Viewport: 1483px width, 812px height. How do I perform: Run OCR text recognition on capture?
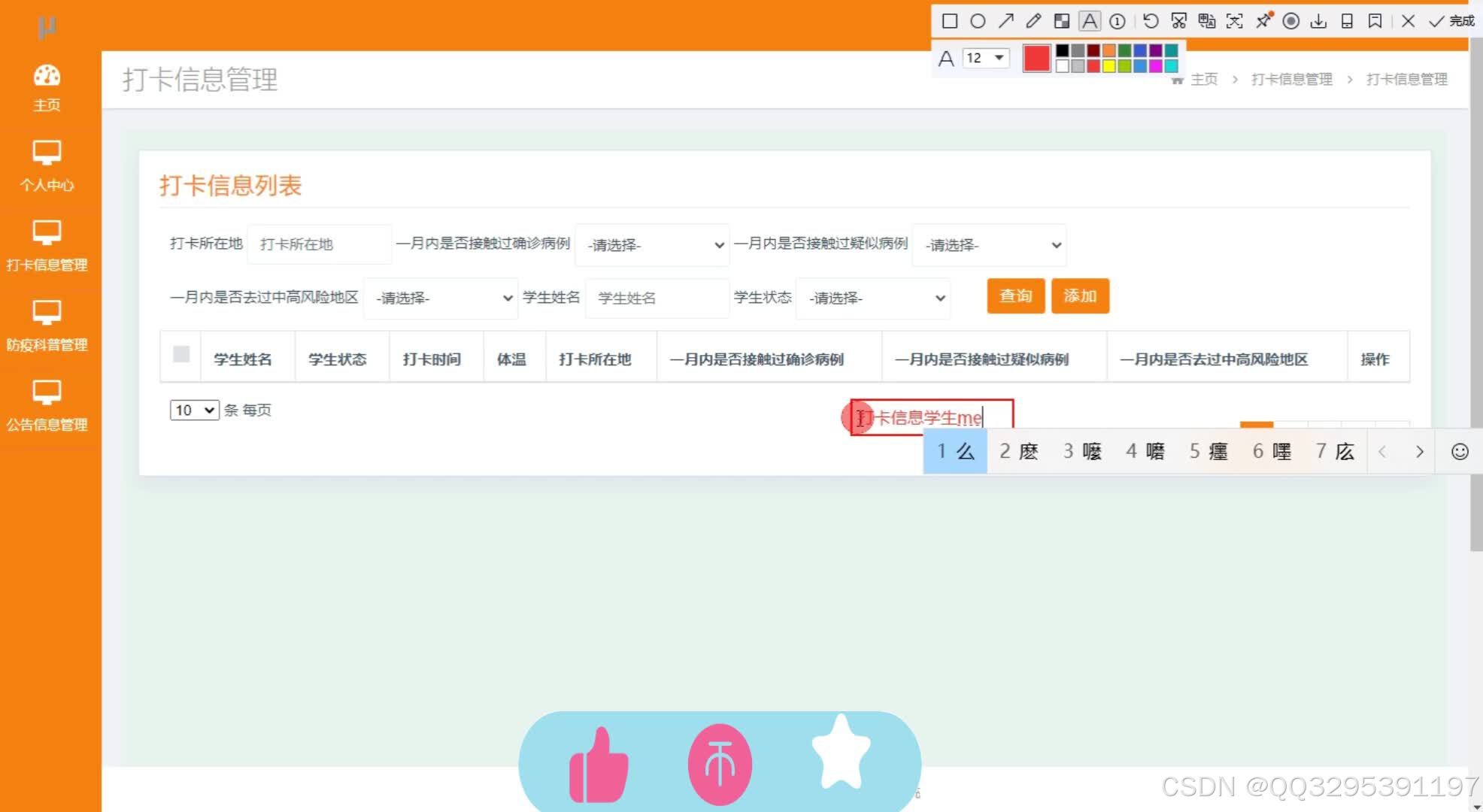click(1235, 21)
